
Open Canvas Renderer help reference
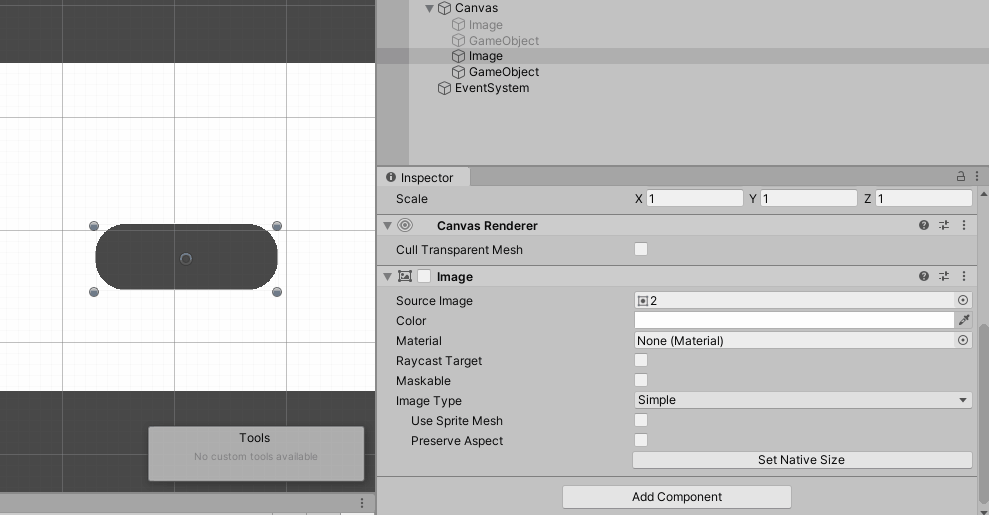(x=924, y=225)
